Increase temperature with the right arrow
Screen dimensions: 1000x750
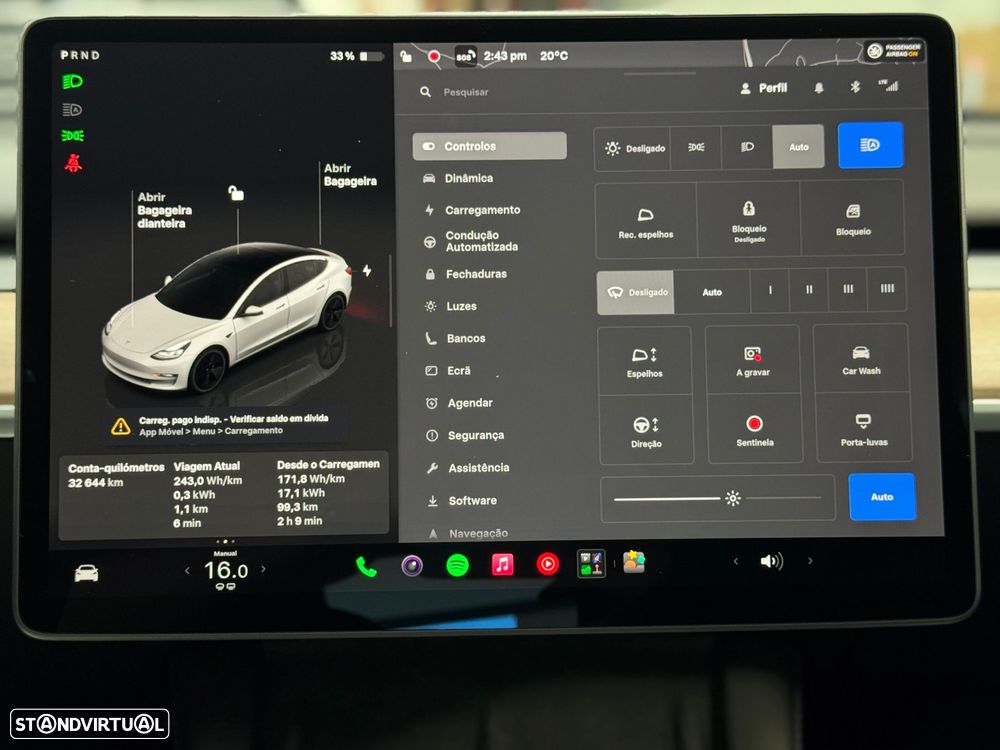pos(263,569)
